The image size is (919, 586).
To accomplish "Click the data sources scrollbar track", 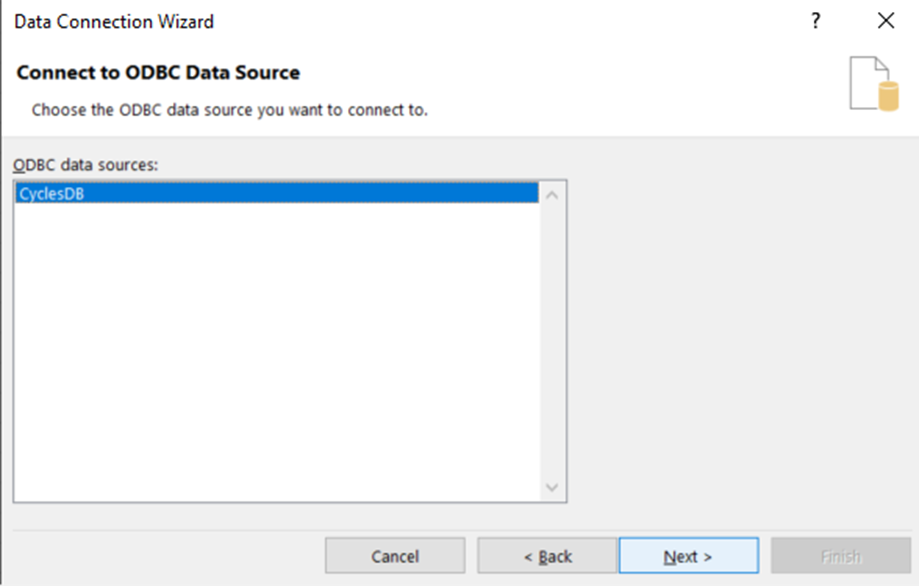I will (552, 341).
